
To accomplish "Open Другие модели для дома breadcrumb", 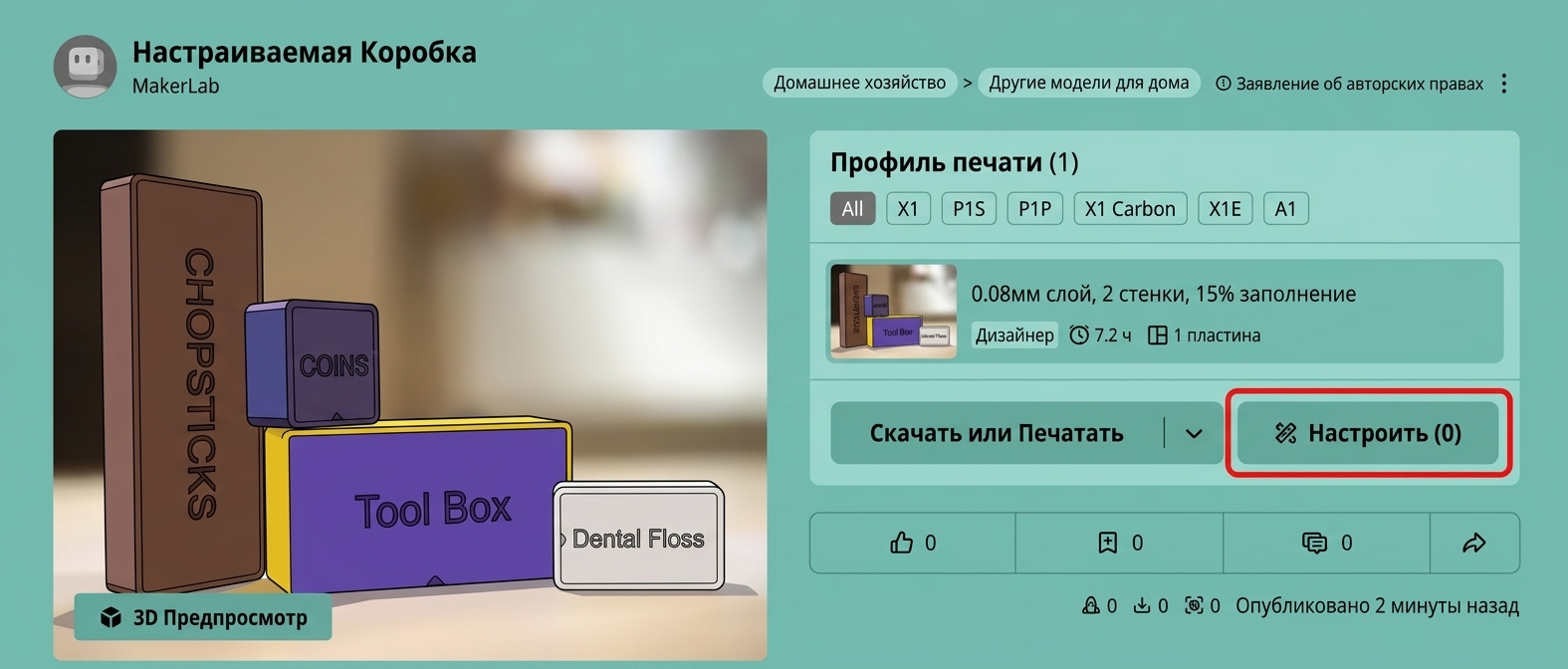I will pyautogui.click(x=1089, y=83).
